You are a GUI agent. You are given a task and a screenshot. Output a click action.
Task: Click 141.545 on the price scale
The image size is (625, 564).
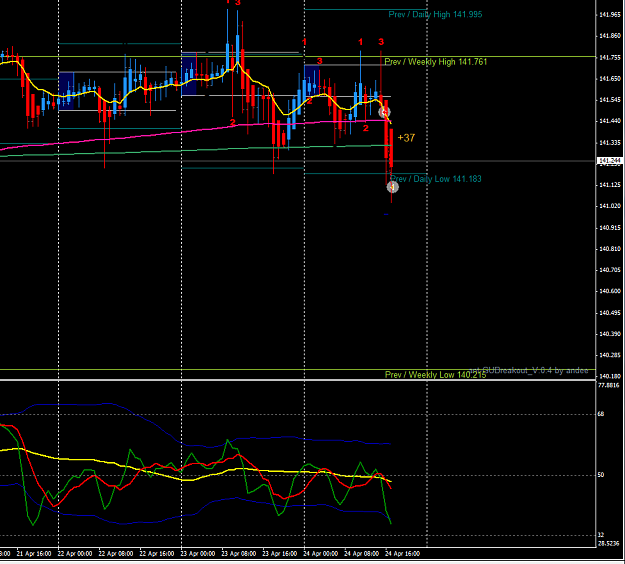[610, 100]
